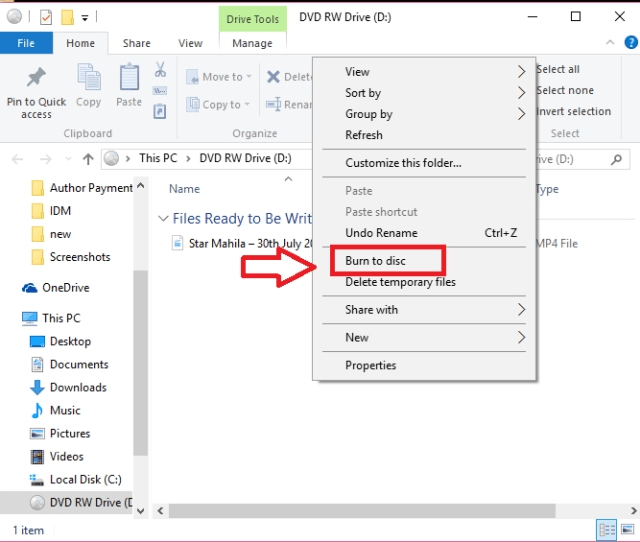This screenshot has height=542, width=640.
Task: Click DVD RW Drive (D:) breadcrumb
Action: point(245,158)
